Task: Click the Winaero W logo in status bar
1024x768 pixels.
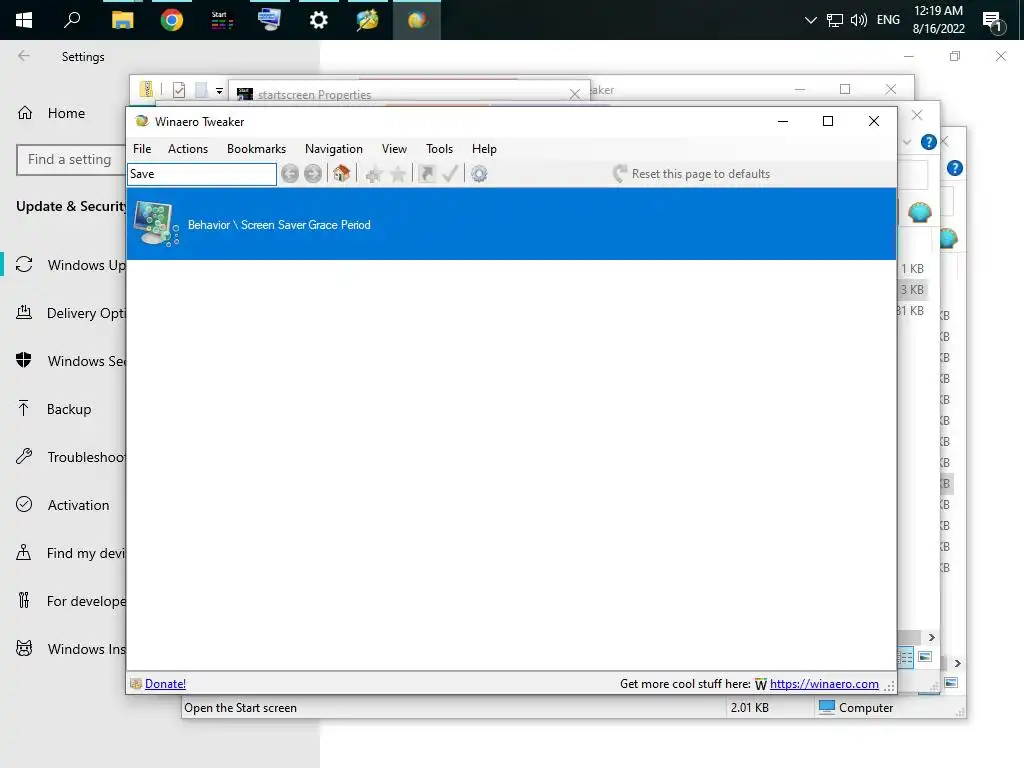Action: (761, 684)
